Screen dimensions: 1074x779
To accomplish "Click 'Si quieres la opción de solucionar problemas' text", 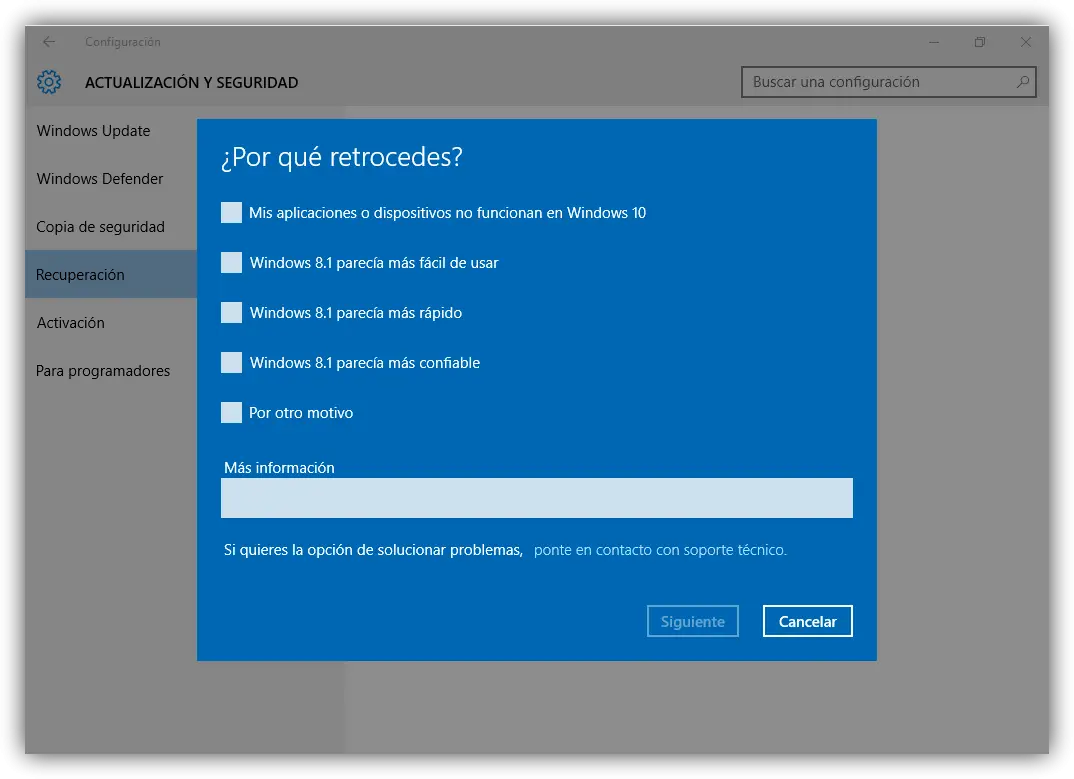I will coord(373,550).
